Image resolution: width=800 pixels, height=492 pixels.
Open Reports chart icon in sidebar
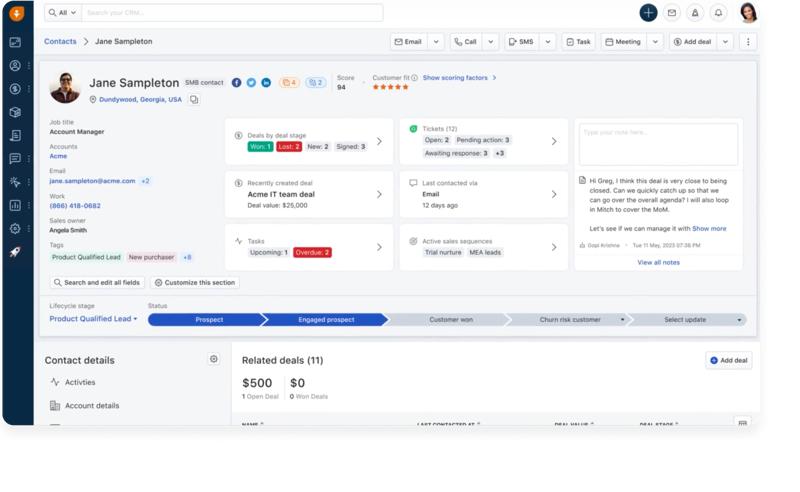pos(15,205)
